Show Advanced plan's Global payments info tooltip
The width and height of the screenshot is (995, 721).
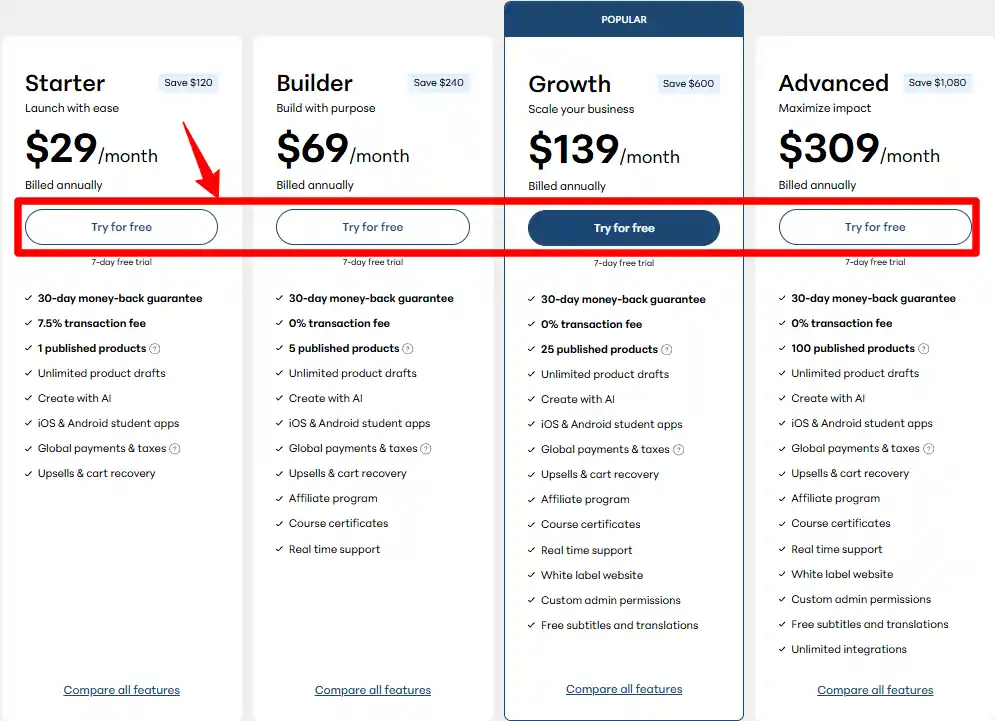929,449
